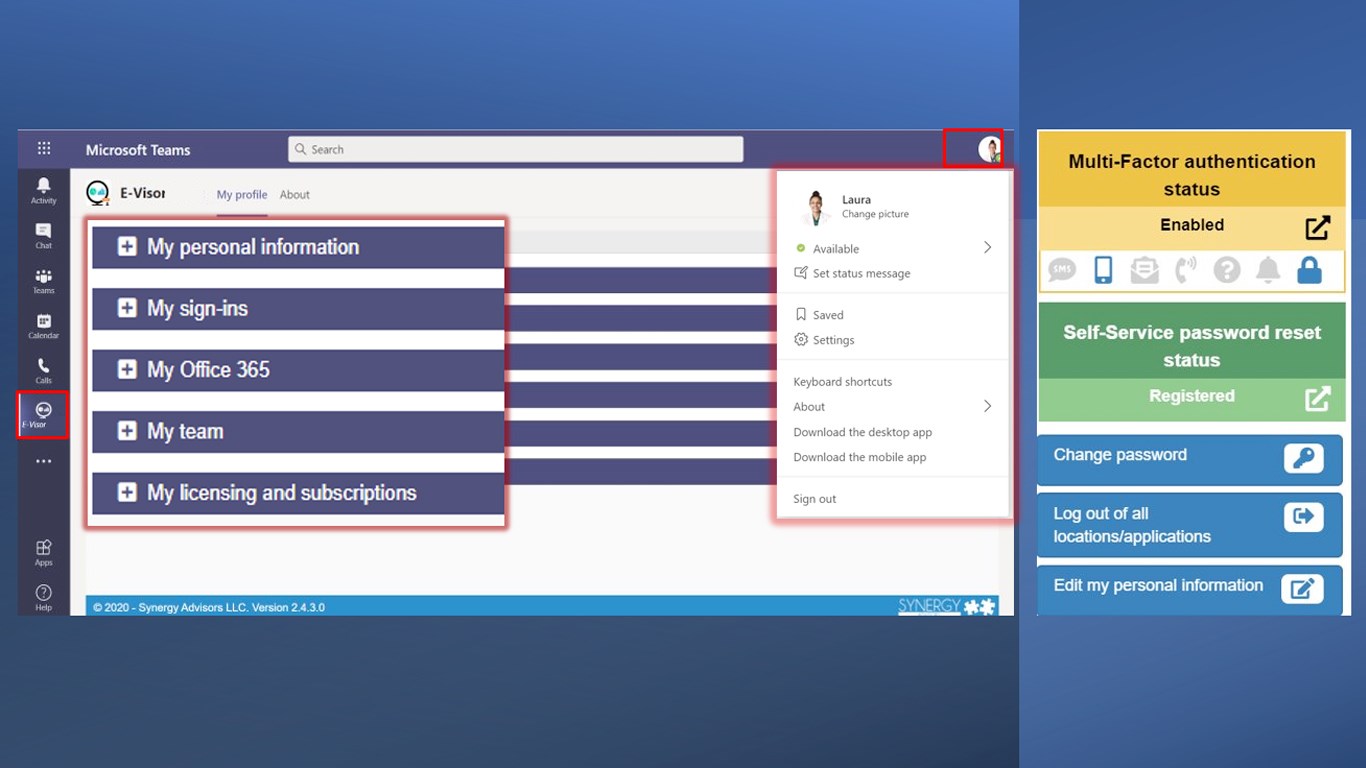Select Sign out in profile menu
The width and height of the screenshot is (1366, 768).
(x=814, y=499)
